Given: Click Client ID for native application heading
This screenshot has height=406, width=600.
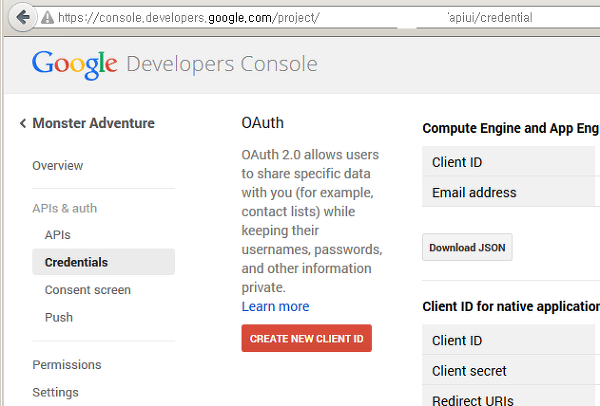Looking at the screenshot, I should point(511,307).
